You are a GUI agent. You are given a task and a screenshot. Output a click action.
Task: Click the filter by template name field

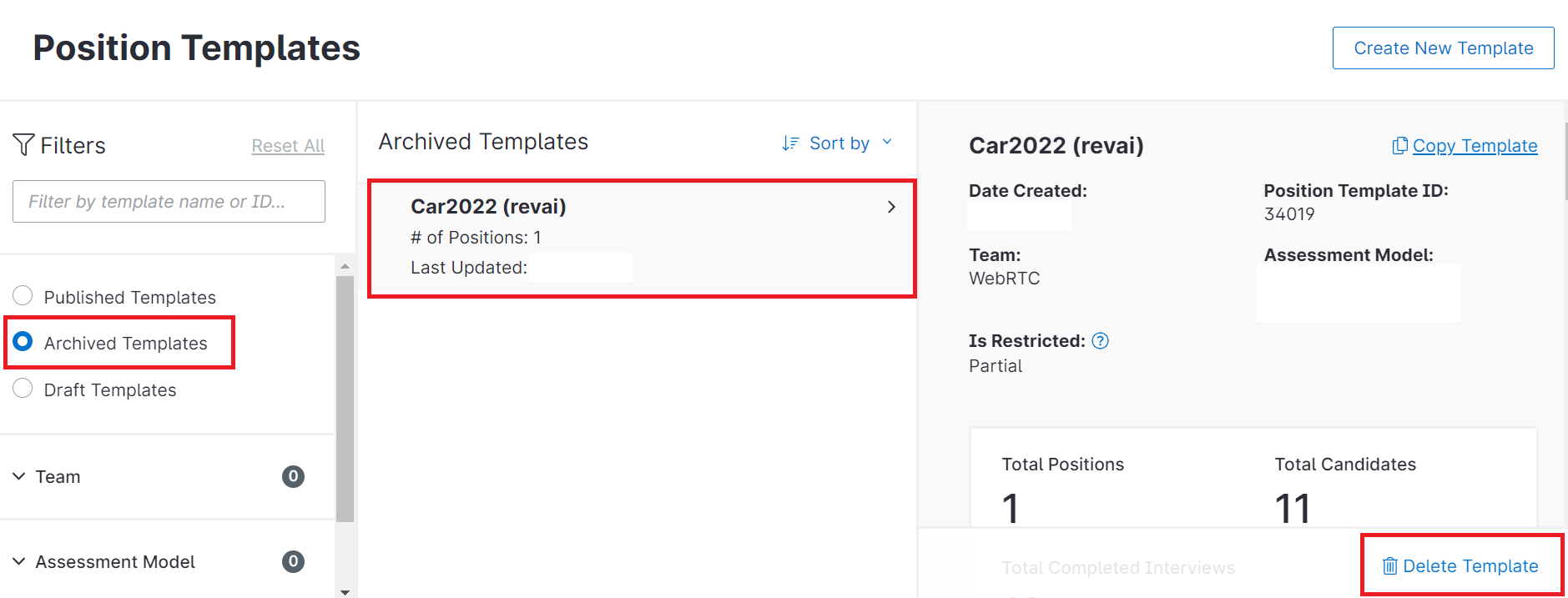coord(169,202)
